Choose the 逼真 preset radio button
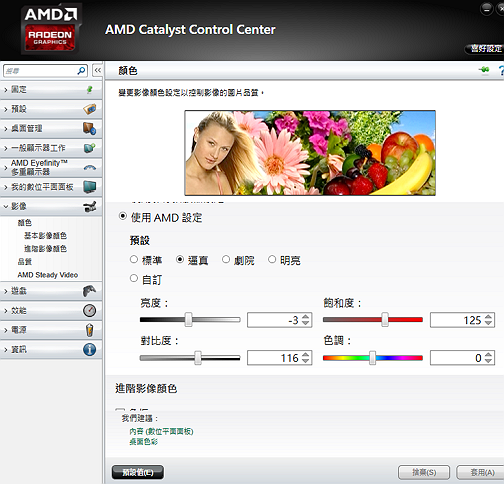The height and width of the screenshot is (484, 504). coord(180,259)
